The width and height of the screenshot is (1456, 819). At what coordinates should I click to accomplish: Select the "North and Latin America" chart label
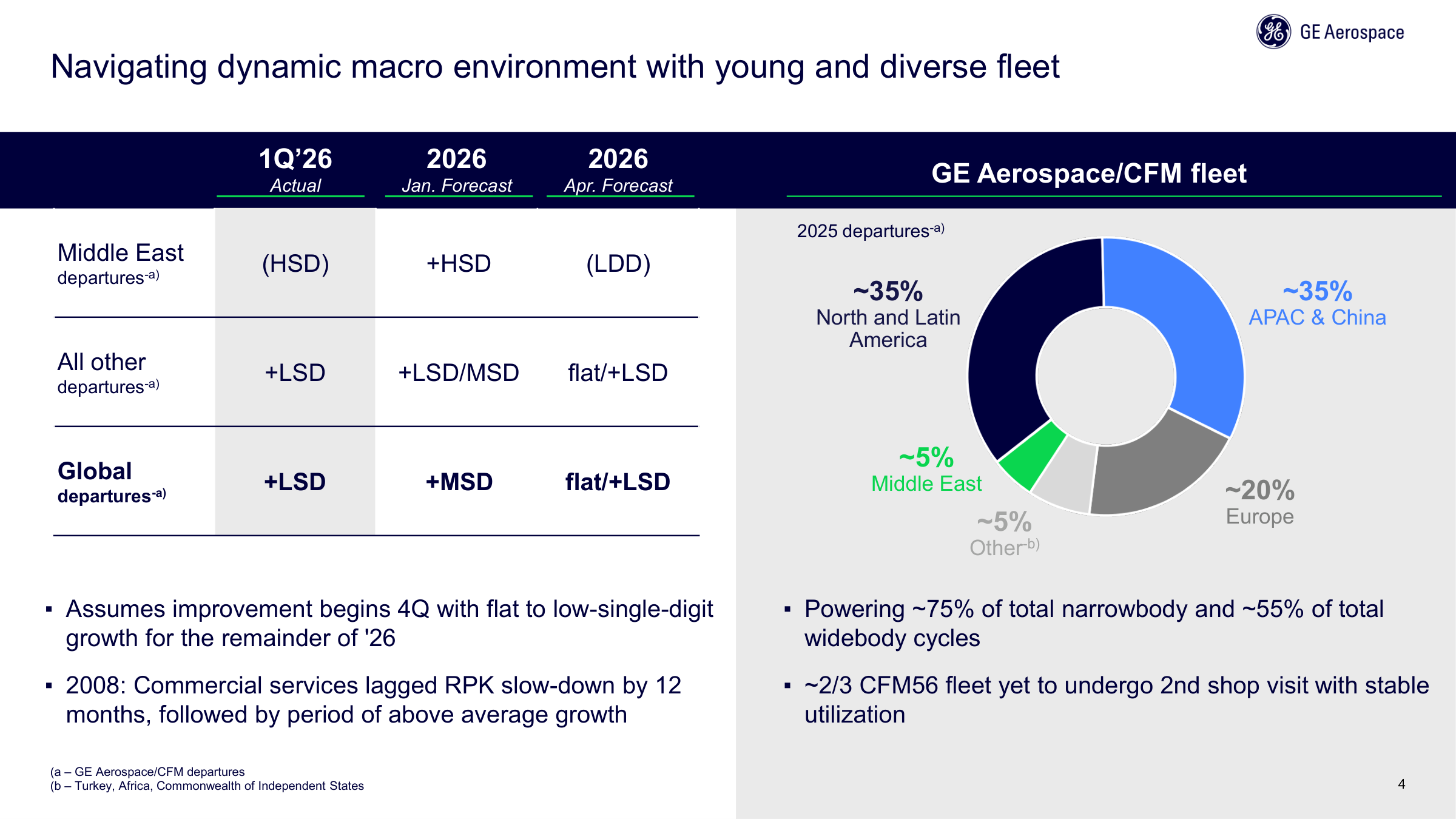[888, 328]
